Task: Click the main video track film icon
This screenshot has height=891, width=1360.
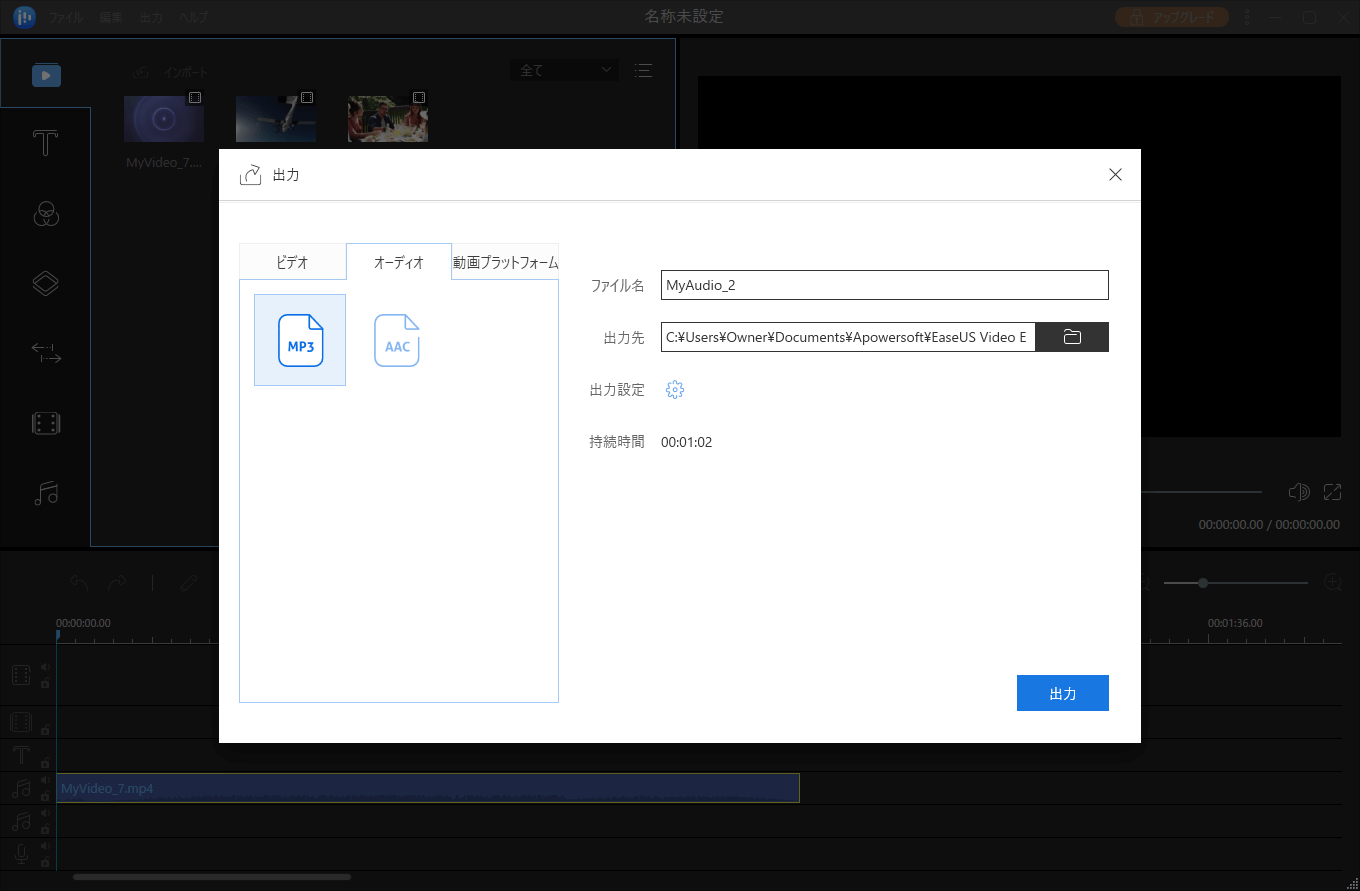Action: tap(21, 675)
